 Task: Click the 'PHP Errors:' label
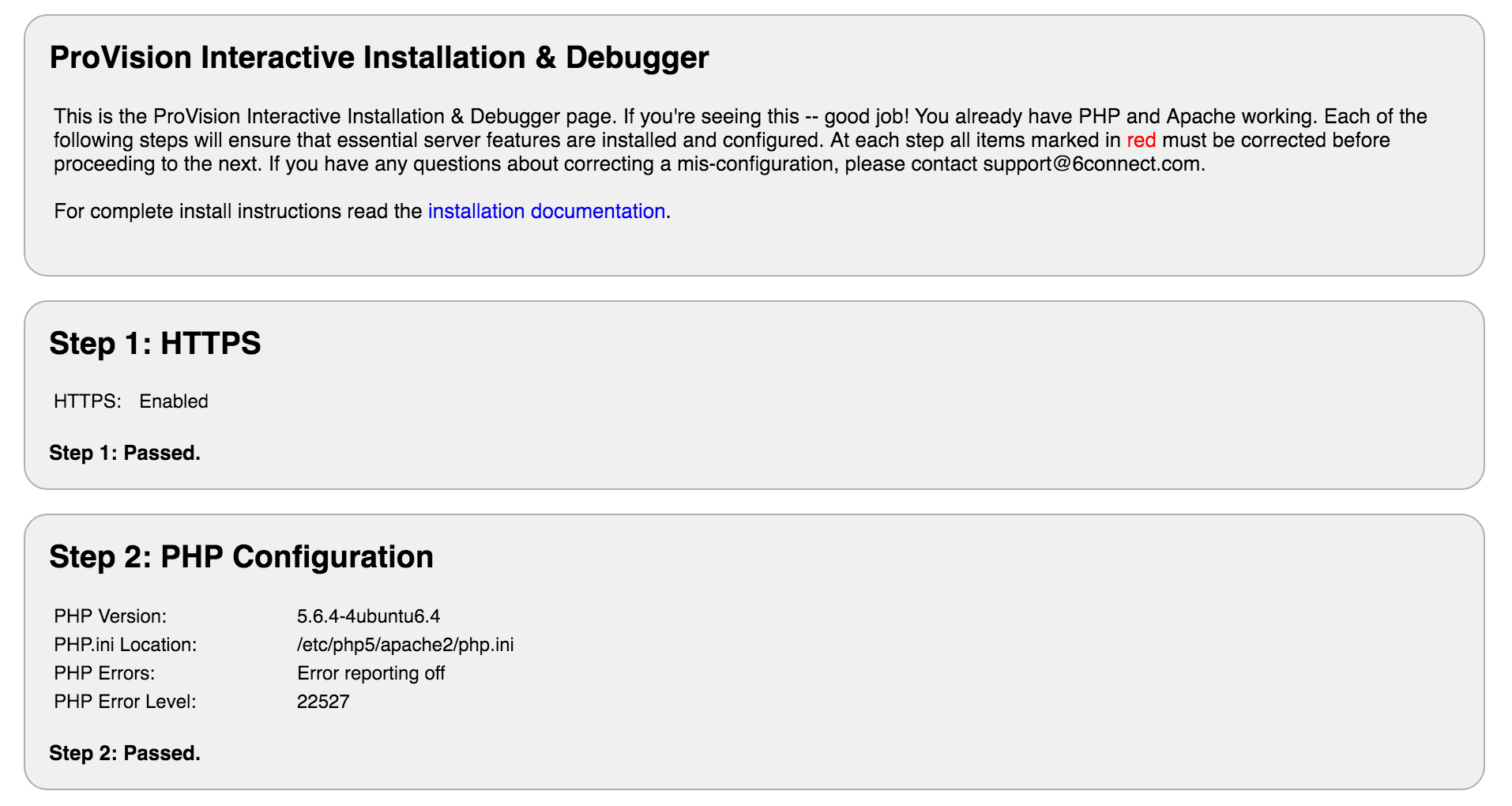tap(104, 673)
